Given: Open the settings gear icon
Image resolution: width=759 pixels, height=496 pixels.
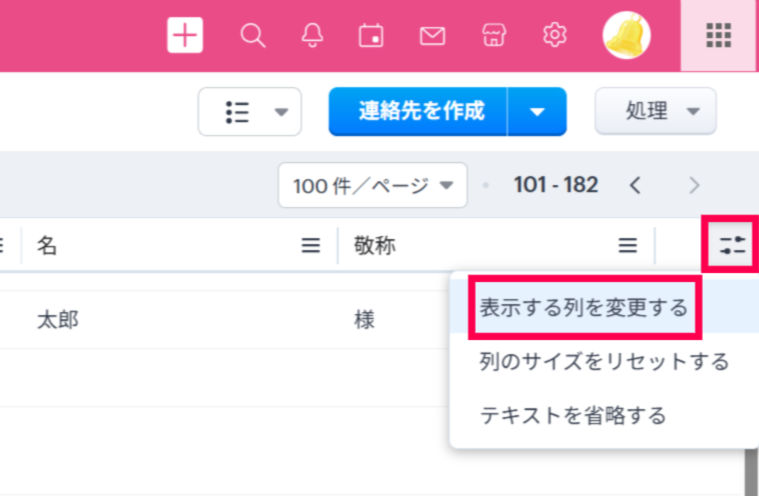Looking at the screenshot, I should point(554,36).
